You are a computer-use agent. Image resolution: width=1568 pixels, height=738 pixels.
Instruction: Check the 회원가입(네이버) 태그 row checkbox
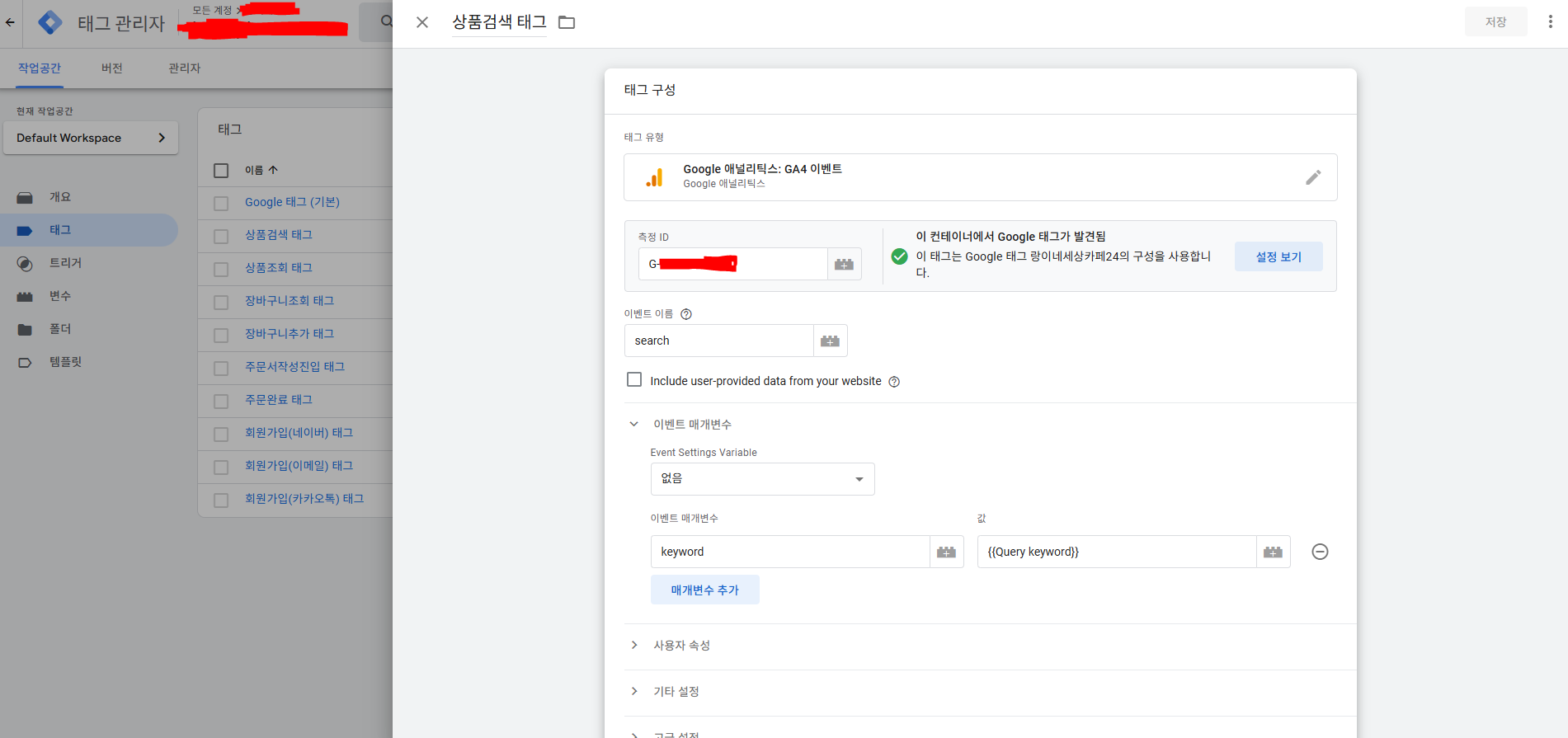coord(221,435)
